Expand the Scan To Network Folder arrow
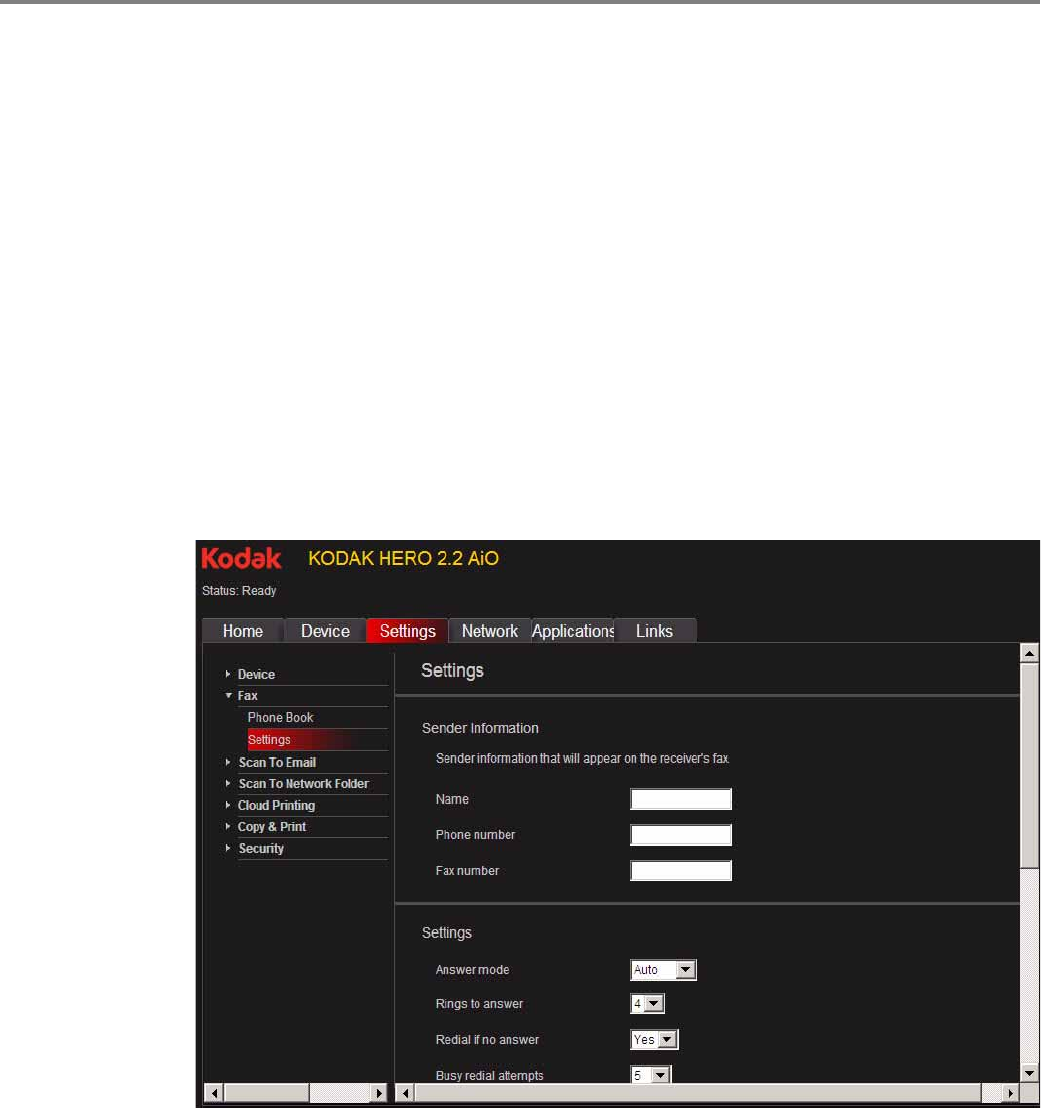 click(228, 784)
